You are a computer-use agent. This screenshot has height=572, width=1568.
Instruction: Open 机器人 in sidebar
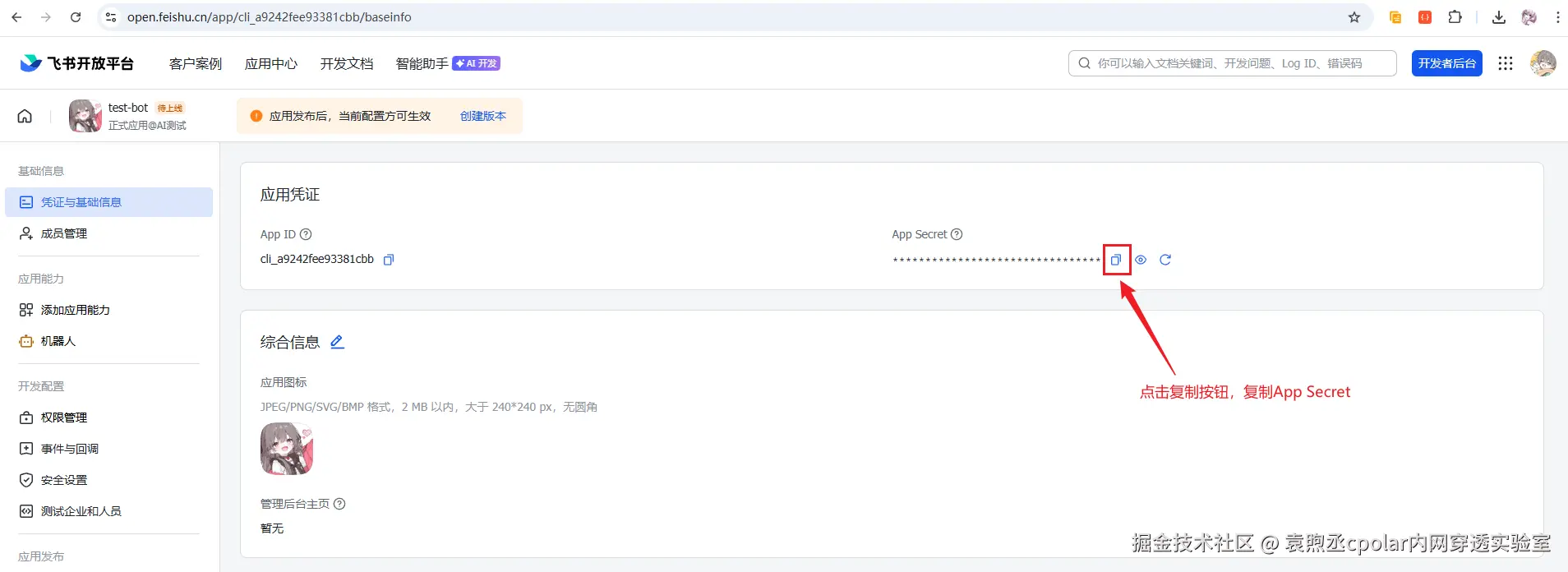pyautogui.click(x=108, y=341)
